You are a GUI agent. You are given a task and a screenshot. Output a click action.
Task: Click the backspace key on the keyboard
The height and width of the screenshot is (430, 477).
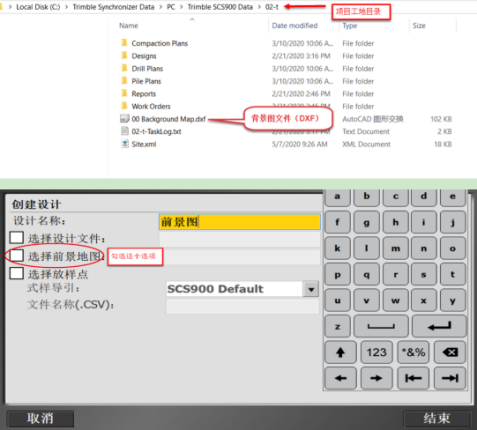(450, 352)
